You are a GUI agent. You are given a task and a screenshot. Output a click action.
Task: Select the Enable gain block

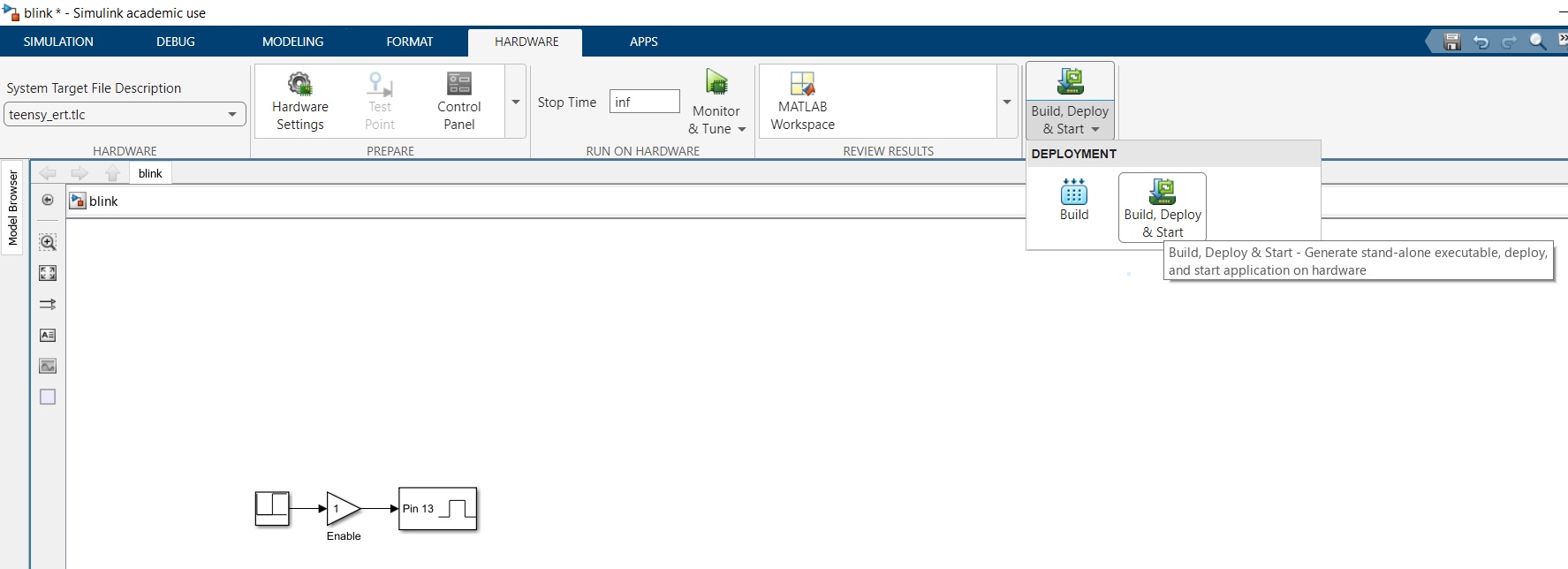pos(344,508)
